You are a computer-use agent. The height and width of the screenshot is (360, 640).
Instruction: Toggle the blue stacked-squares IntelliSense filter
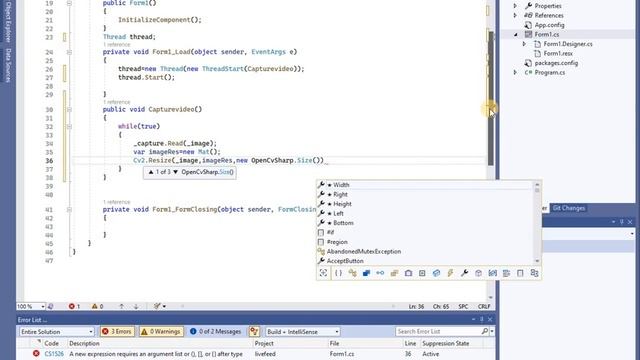tap(366, 273)
